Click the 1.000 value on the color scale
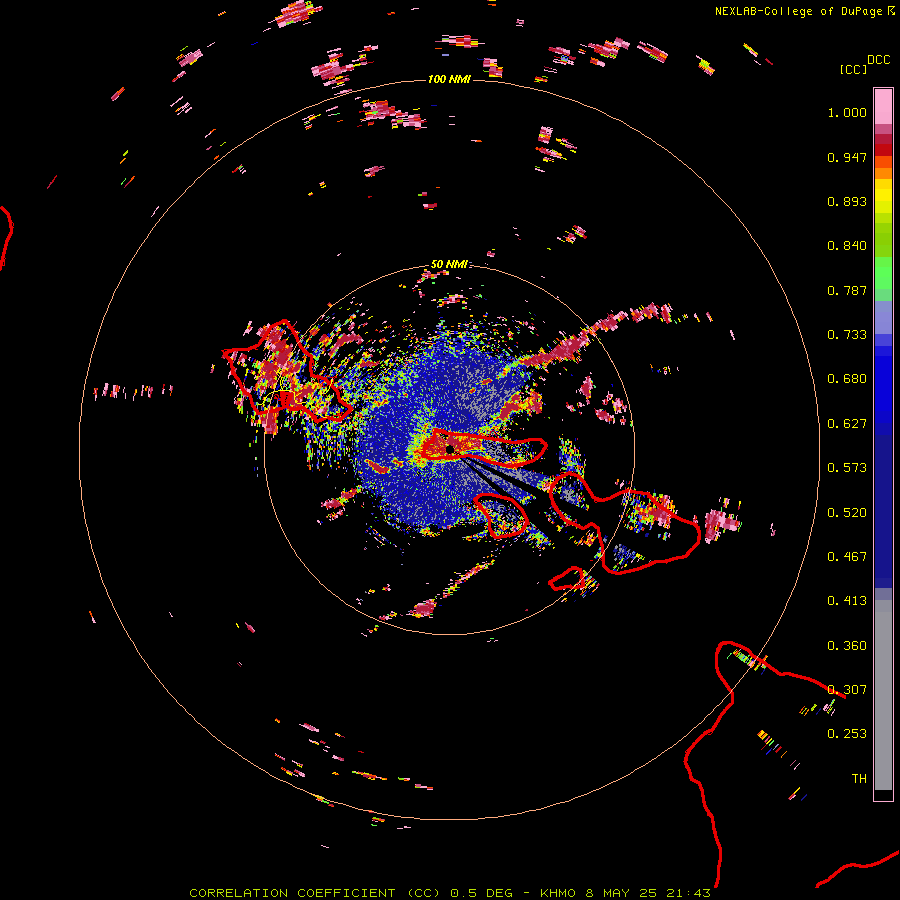This screenshot has width=900, height=900. point(847,112)
